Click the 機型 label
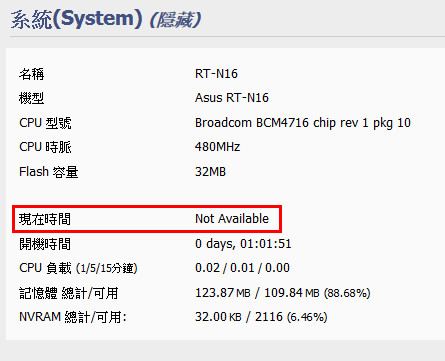This screenshot has height=361, width=445. [x=32, y=98]
